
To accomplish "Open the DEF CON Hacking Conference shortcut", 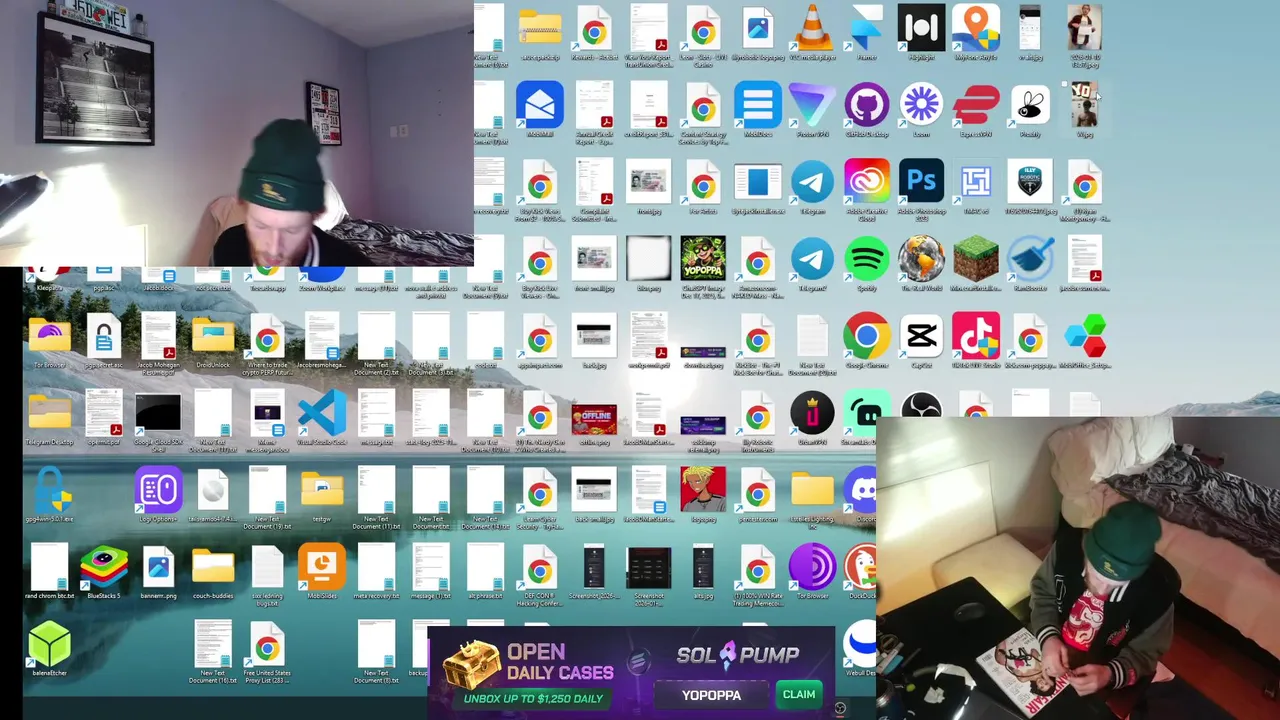I will pyautogui.click(x=540, y=569).
